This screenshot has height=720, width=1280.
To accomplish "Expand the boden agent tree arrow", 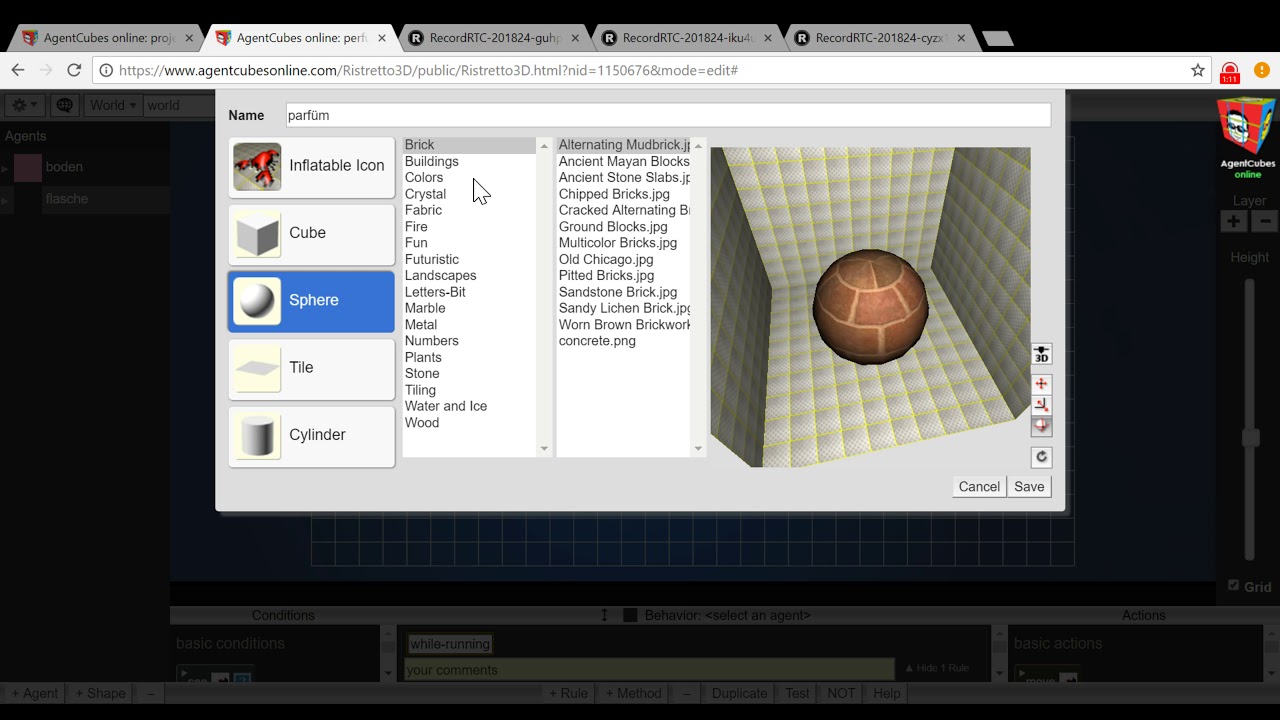I will [5, 168].
